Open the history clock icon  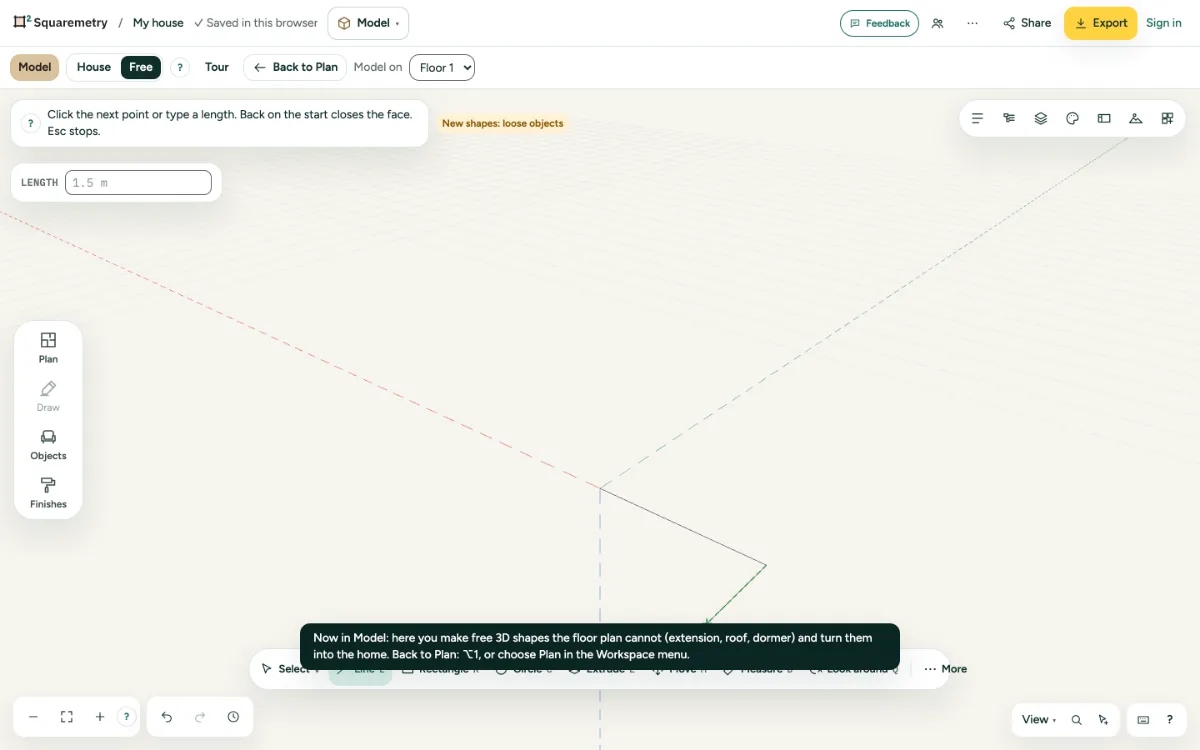(233, 717)
